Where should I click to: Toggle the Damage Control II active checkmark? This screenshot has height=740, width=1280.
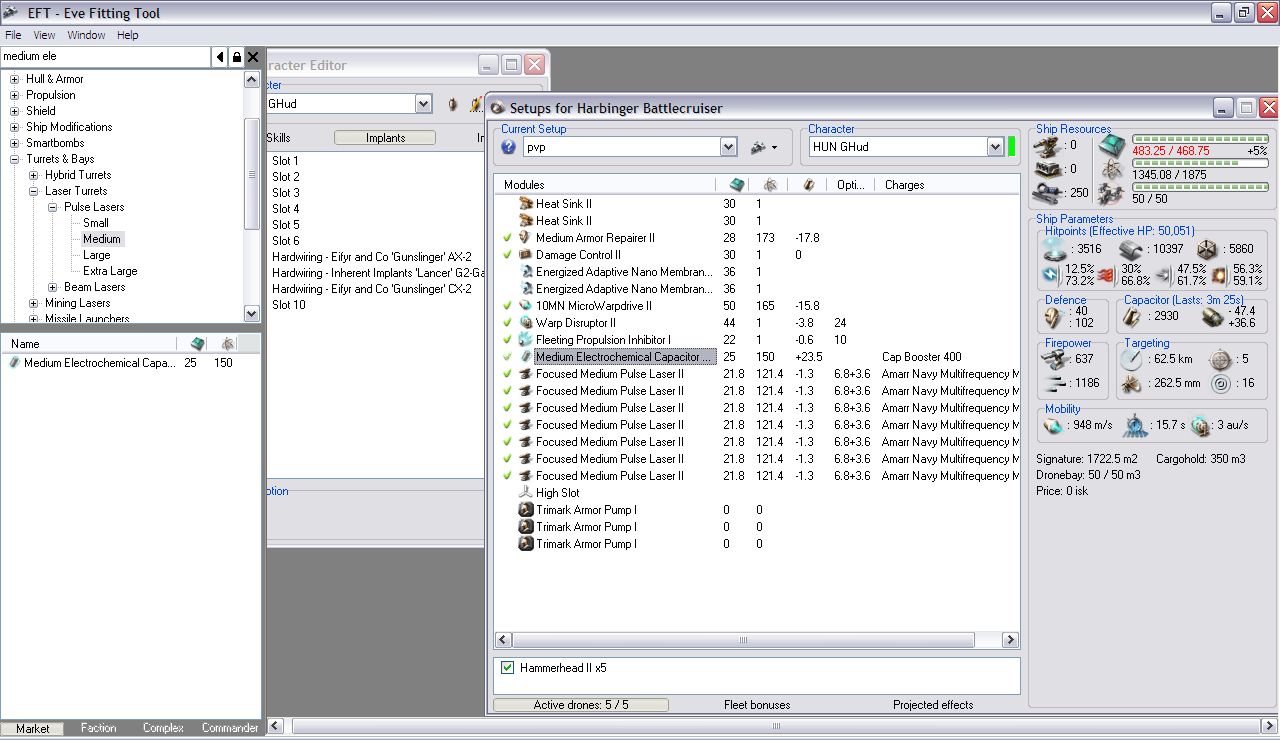(x=508, y=255)
